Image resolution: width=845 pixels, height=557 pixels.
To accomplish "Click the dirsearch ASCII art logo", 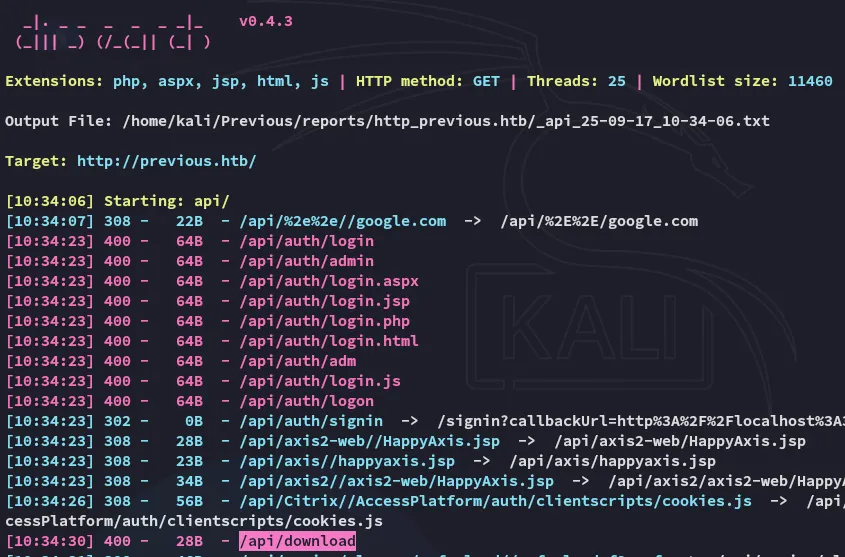I will click(113, 33).
